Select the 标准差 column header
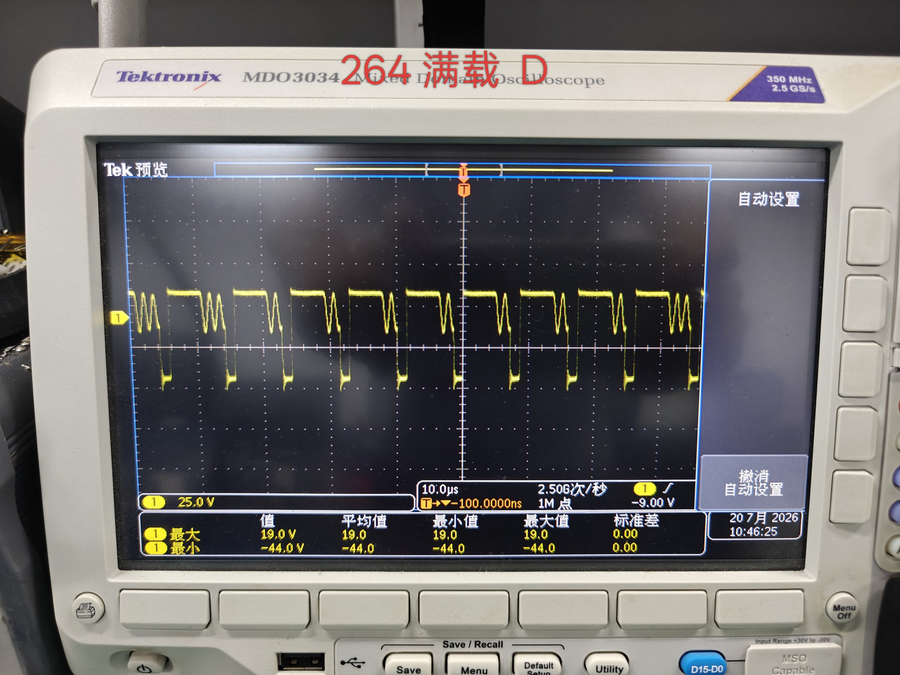The image size is (900, 675). coord(636,521)
